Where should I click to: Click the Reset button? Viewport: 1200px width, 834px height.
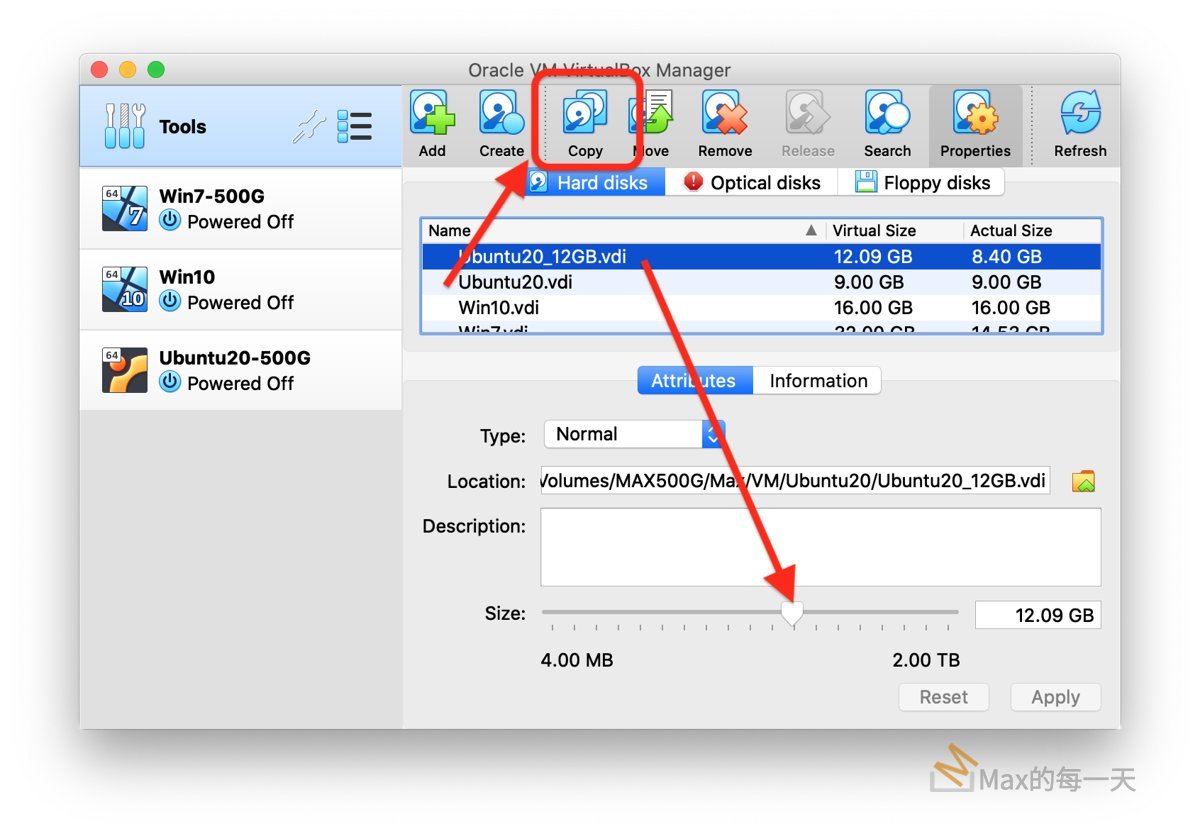[x=944, y=697]
